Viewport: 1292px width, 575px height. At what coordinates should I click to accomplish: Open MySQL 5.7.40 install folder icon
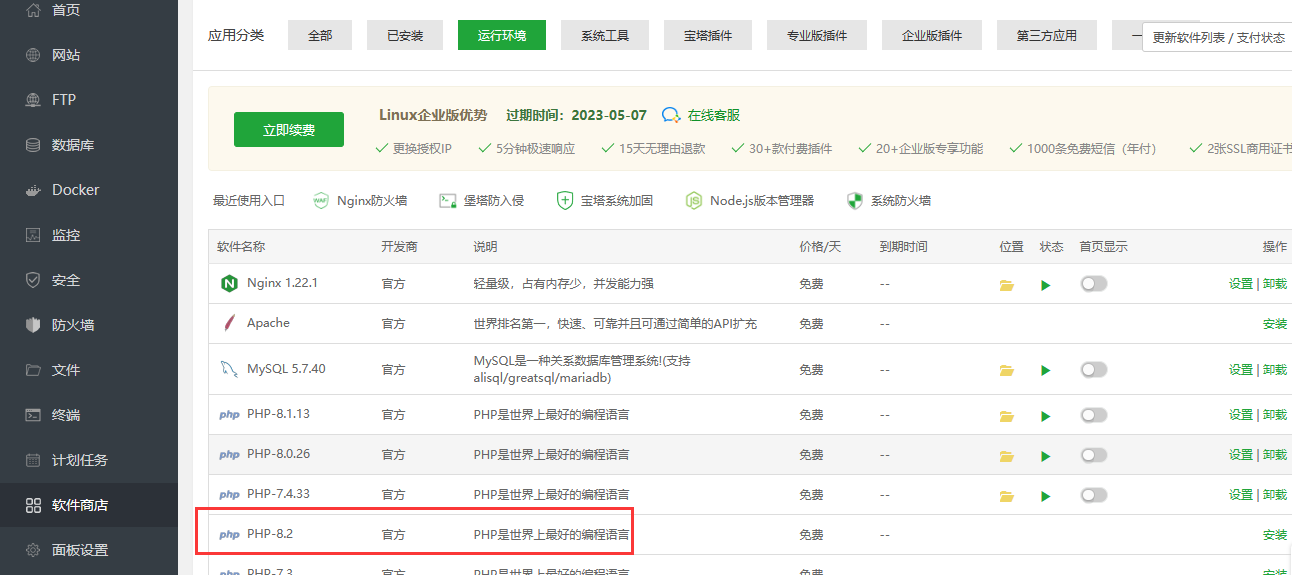tap(1007, 370)
